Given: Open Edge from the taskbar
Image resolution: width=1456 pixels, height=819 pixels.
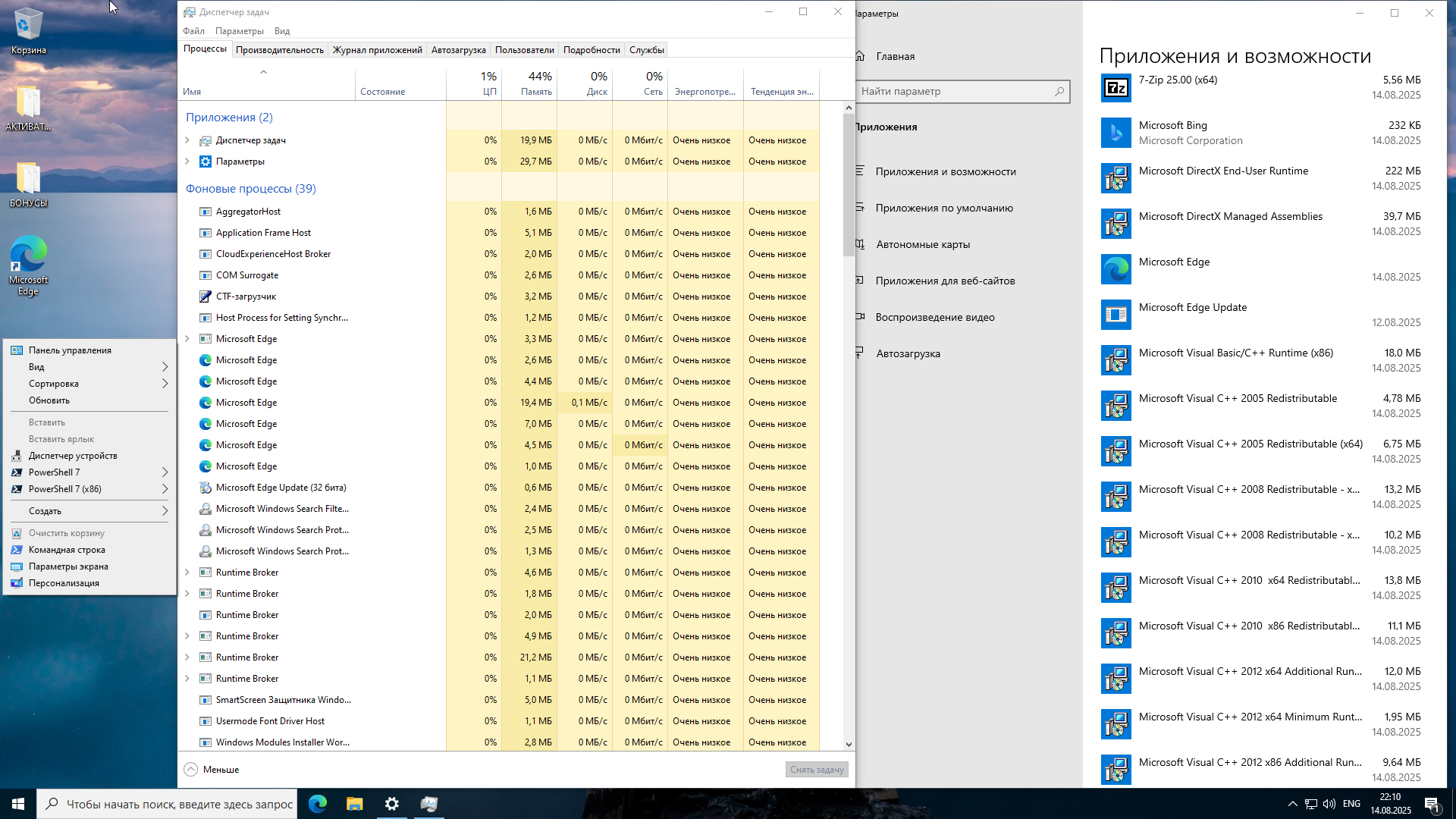Looking at the screenshot, I should click(318, 804).
